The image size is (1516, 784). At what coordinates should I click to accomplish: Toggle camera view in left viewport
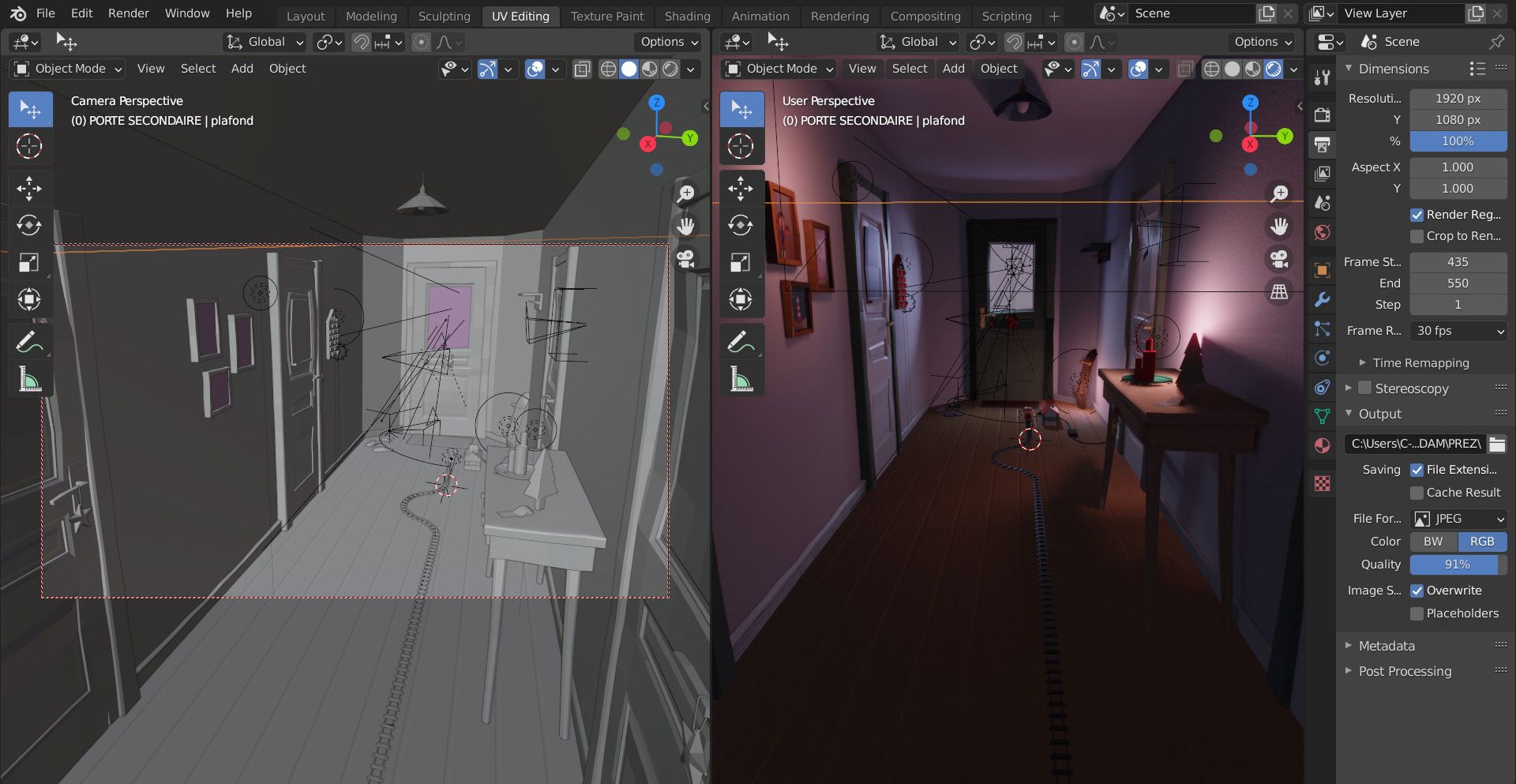[685, 259]
